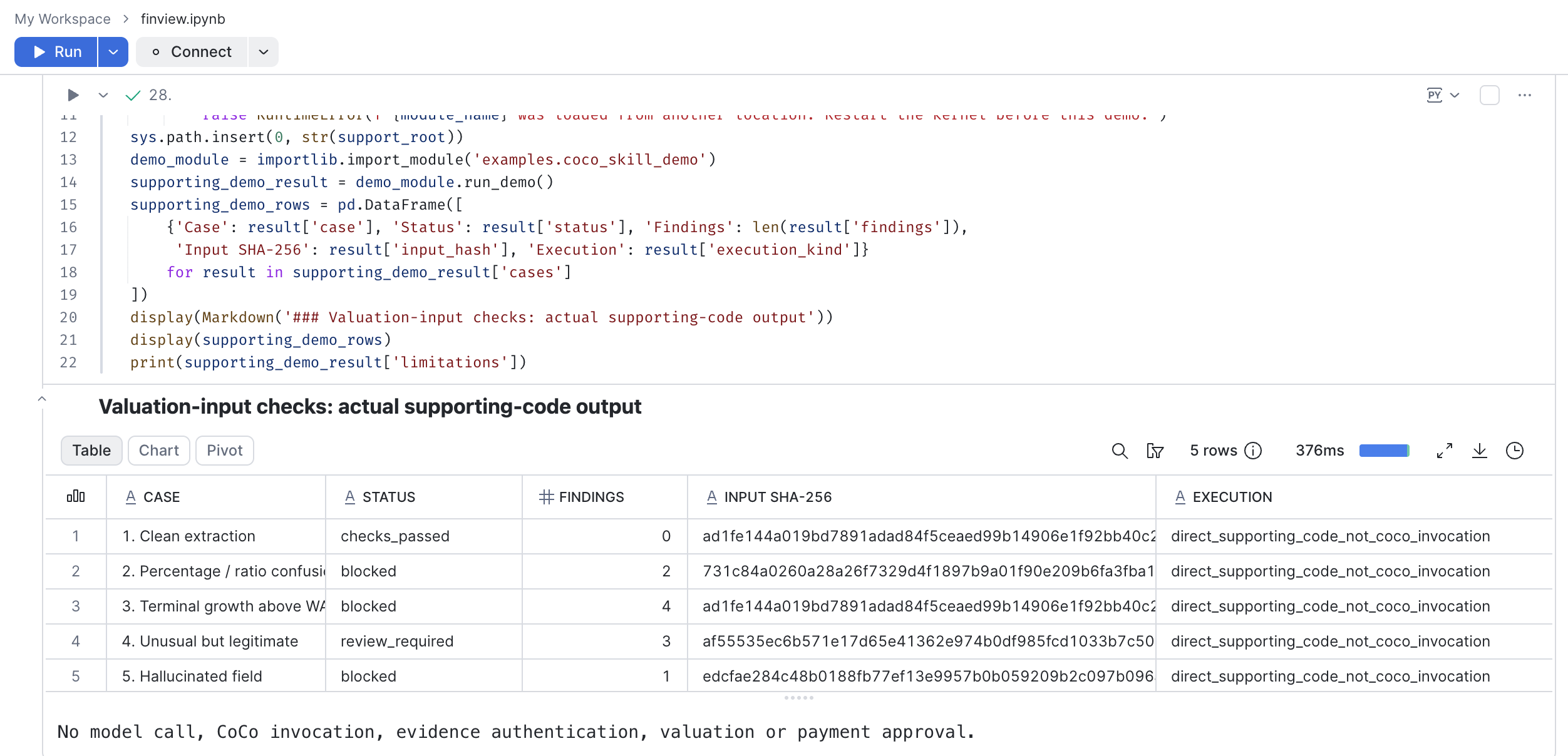Open the query history clock icon
This screenshot has height=756, width=1568.
click(x=1515, y=451)
